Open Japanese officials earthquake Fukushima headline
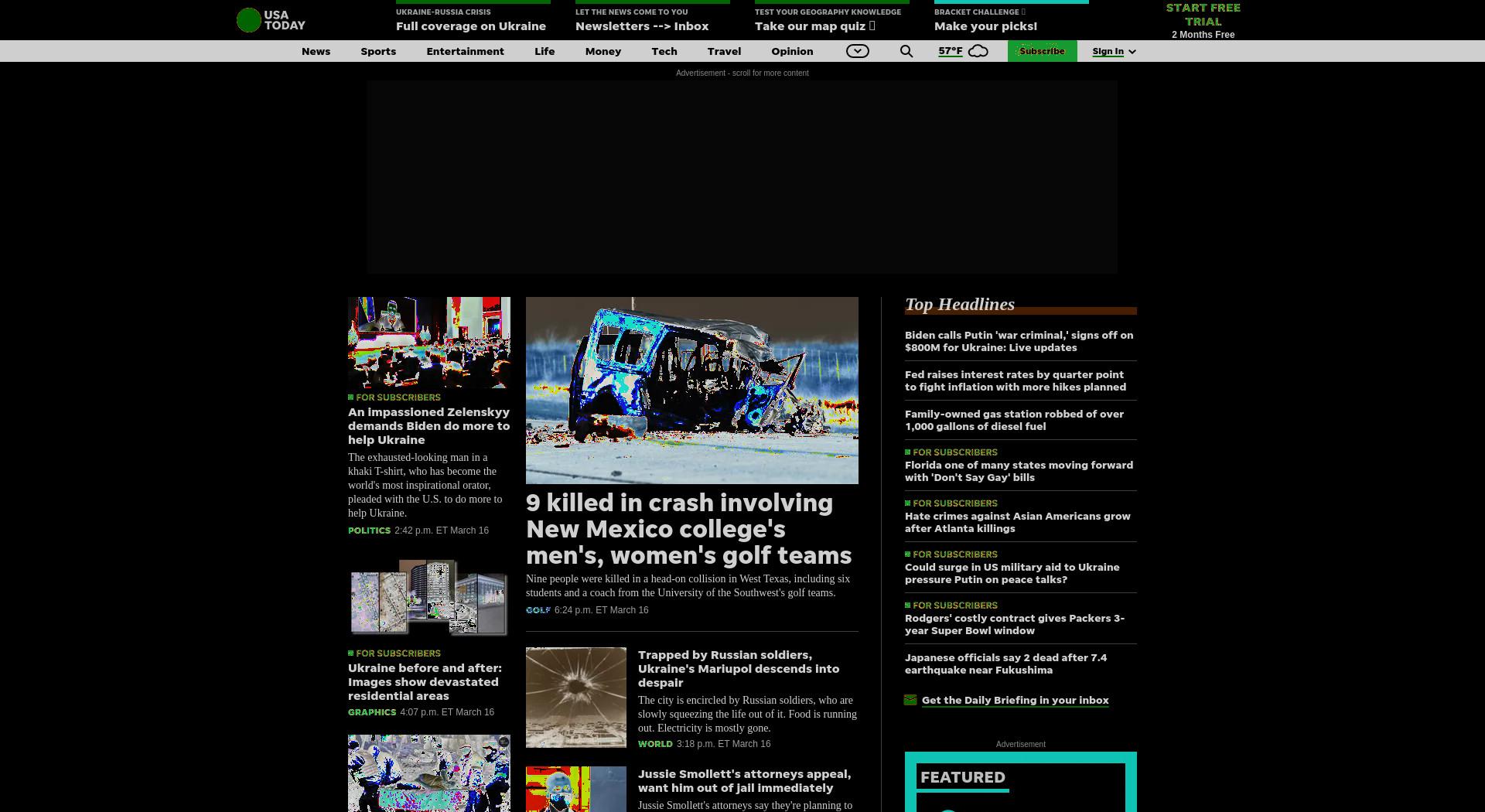This screenshot has width=1485, height=812. tap(1005, 664)
